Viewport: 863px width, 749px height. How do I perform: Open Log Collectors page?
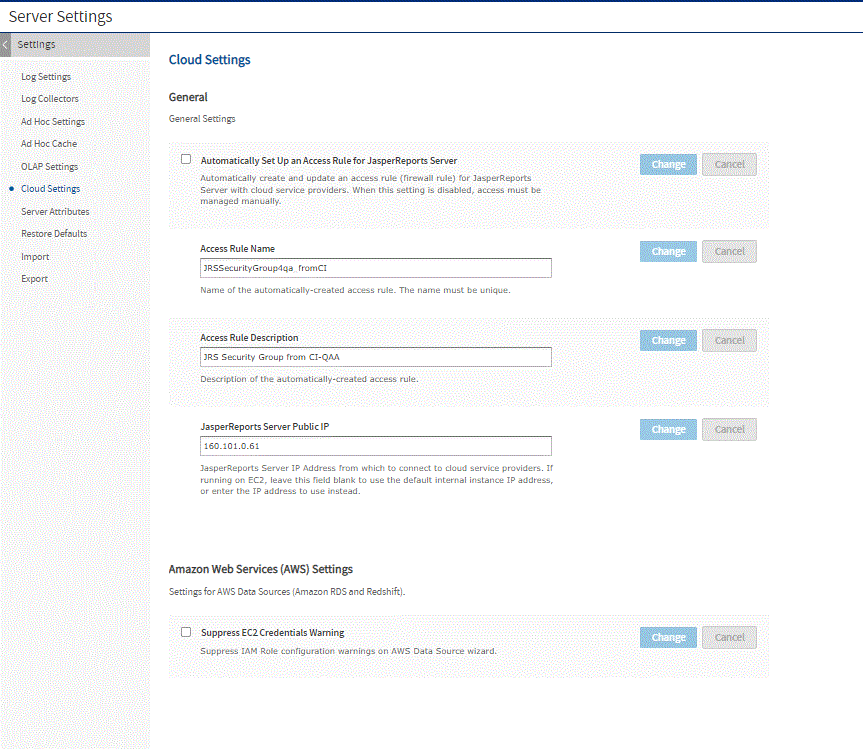[x=50, y=99]
